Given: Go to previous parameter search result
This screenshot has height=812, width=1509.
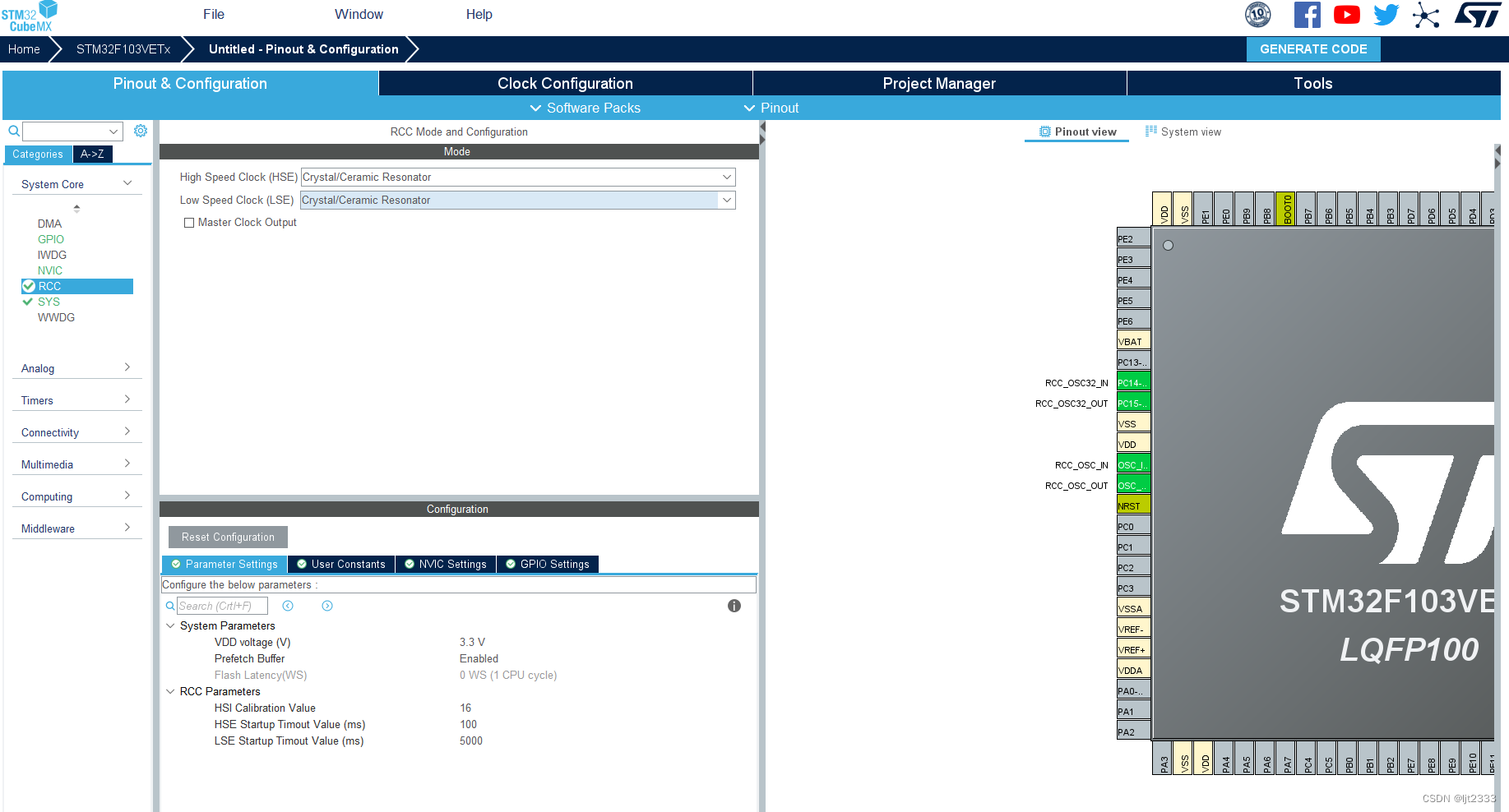Looking at the screenshot, I should [288, 606].
